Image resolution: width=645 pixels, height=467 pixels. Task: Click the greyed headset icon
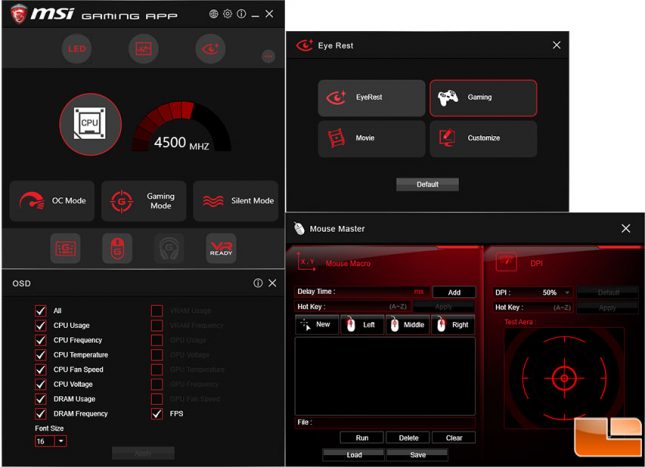pos(169,248)
